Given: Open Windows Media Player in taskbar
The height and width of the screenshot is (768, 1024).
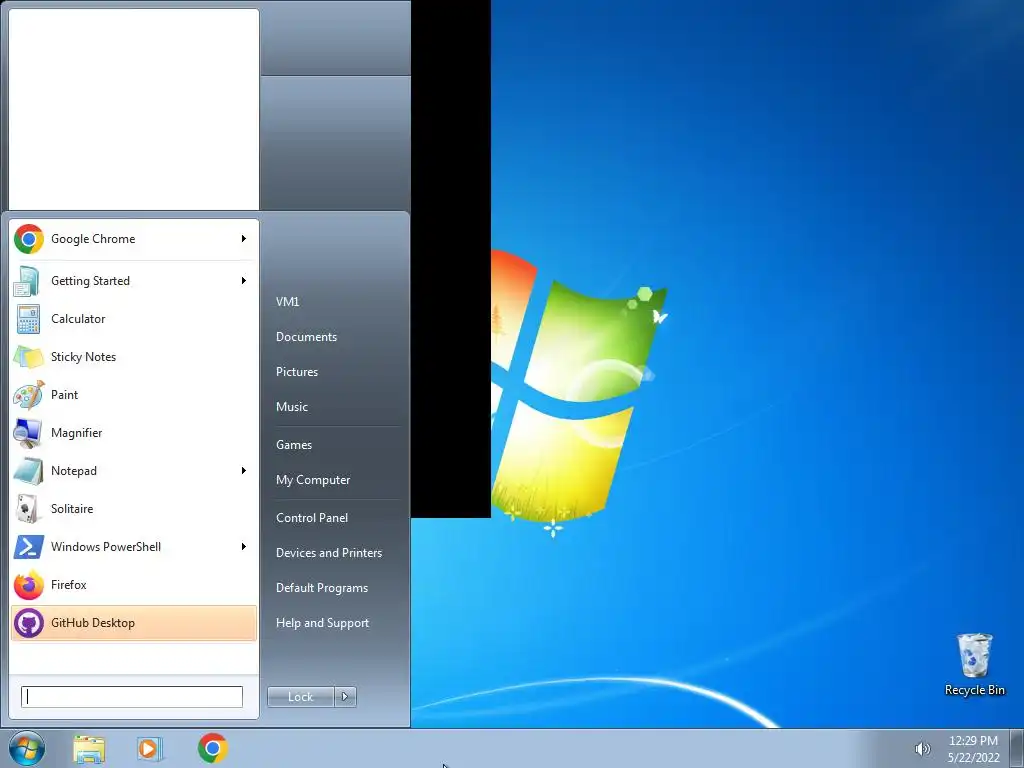Looking at the screenshot, I should coord(150,748).
